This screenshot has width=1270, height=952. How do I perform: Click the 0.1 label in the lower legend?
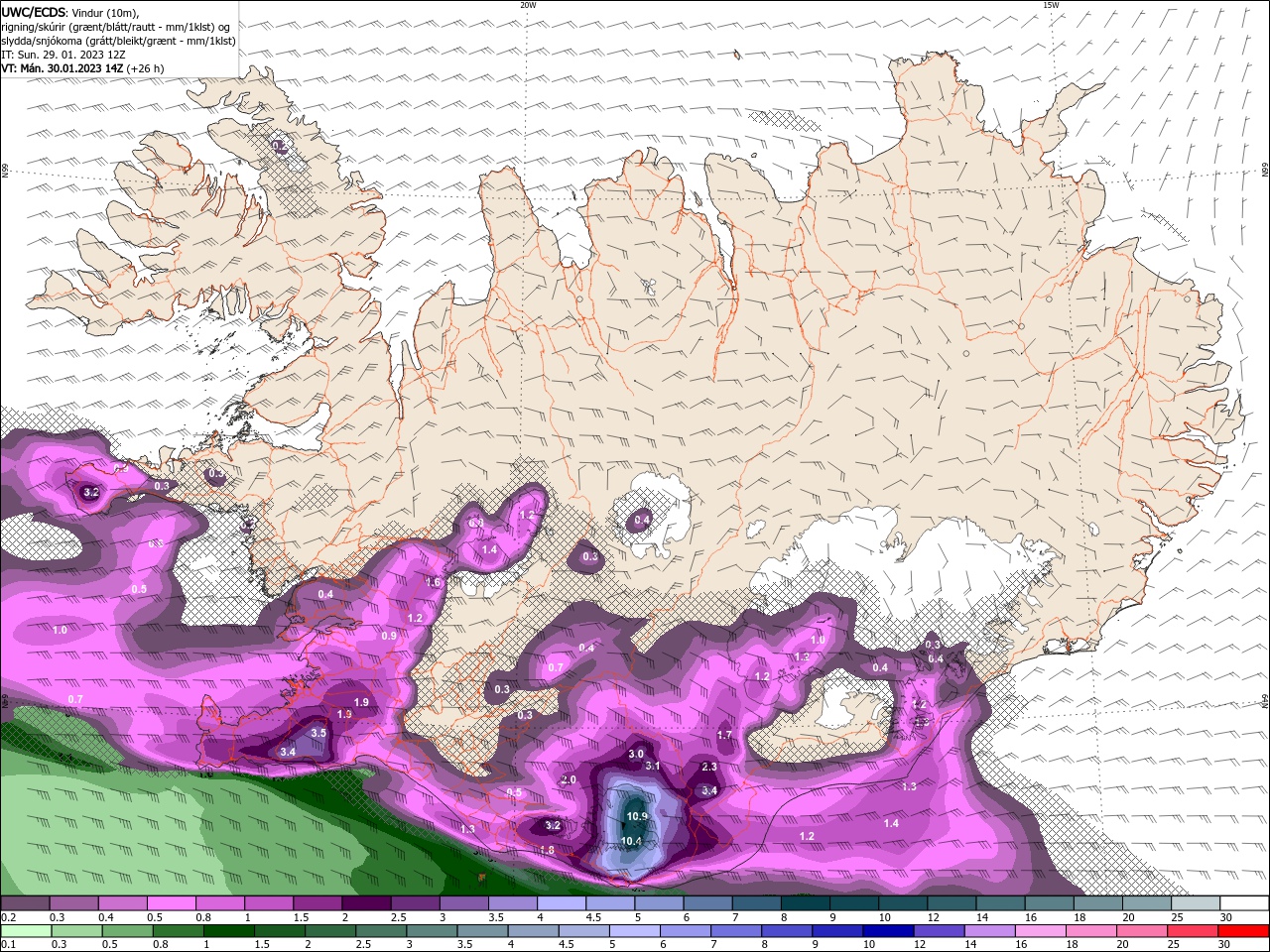pos(8,945)
